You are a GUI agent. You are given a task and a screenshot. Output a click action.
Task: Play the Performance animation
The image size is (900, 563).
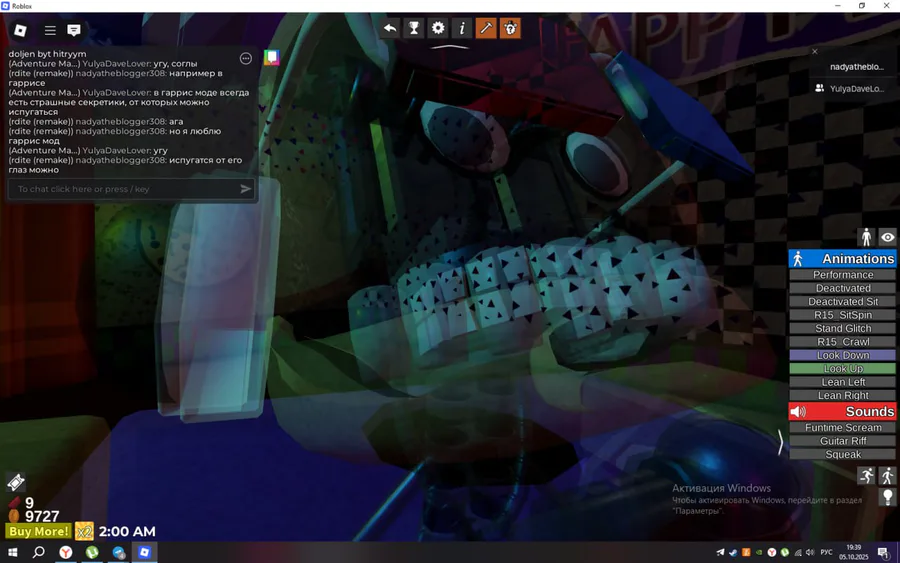tap(843, 275)
